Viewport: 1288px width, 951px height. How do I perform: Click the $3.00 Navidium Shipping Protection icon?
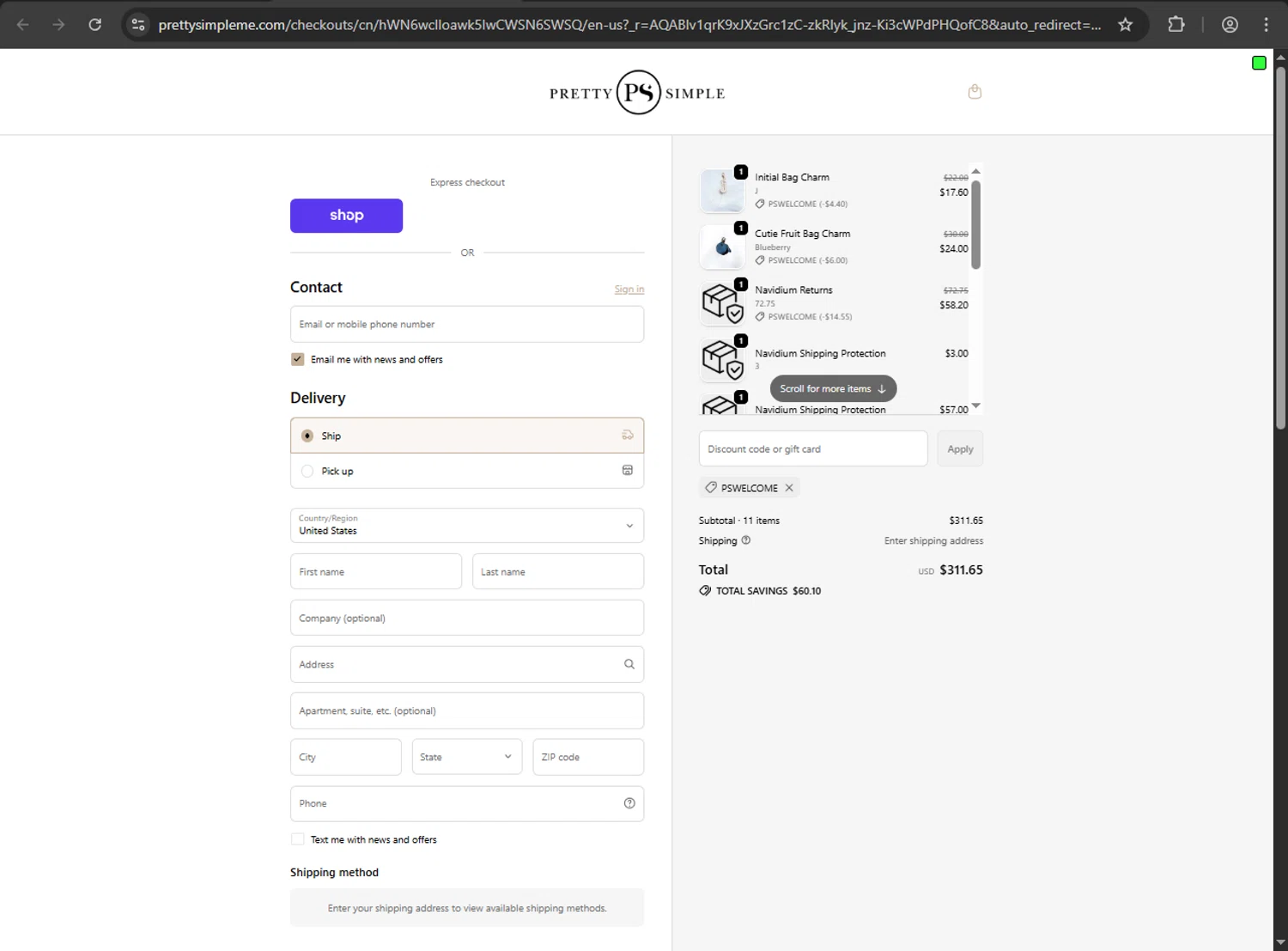tap(722, 359)
